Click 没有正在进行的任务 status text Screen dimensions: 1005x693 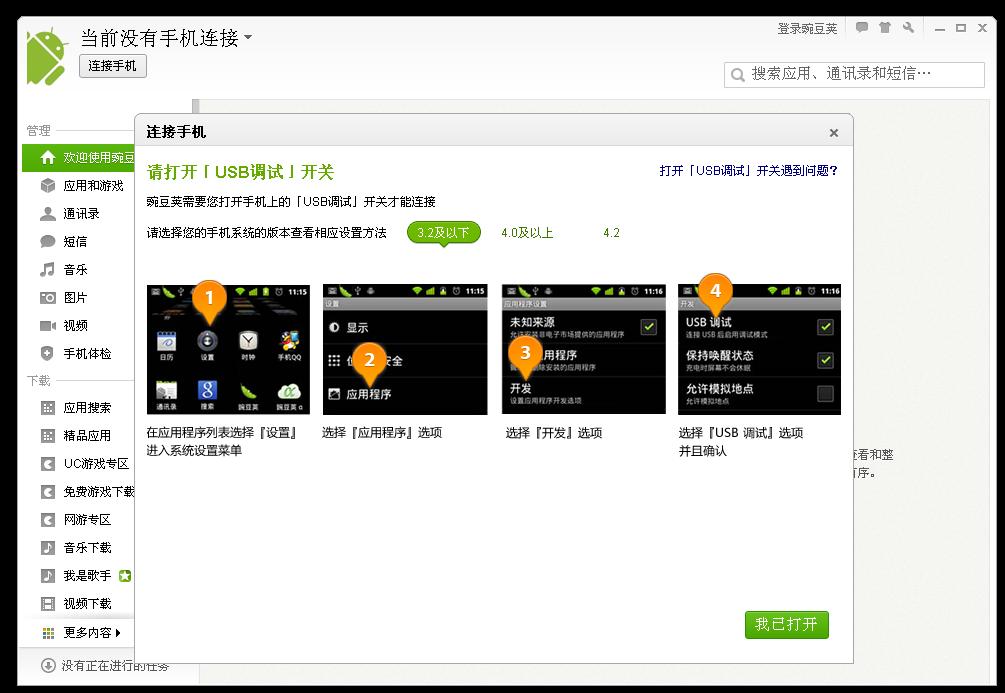[115, 666]
